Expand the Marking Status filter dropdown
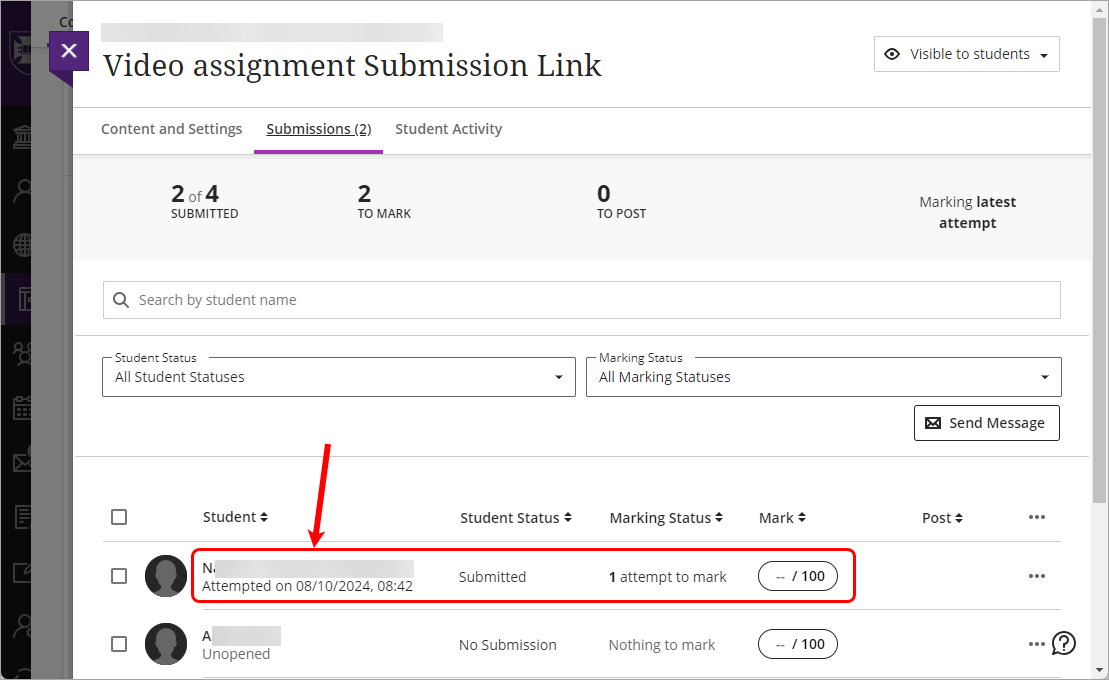This screenshot has width=1109, height=680. coord(823,377)
